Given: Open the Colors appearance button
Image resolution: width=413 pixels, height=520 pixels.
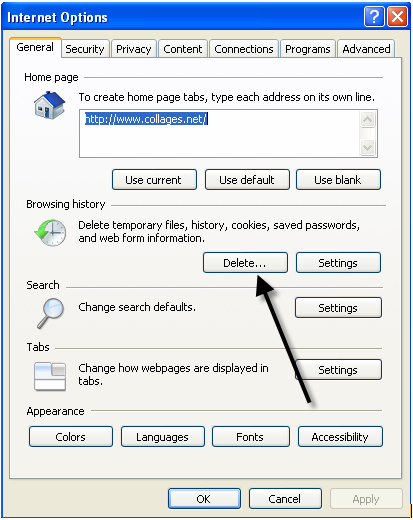Looking at the screenshot, I should (x=71, y=437).
